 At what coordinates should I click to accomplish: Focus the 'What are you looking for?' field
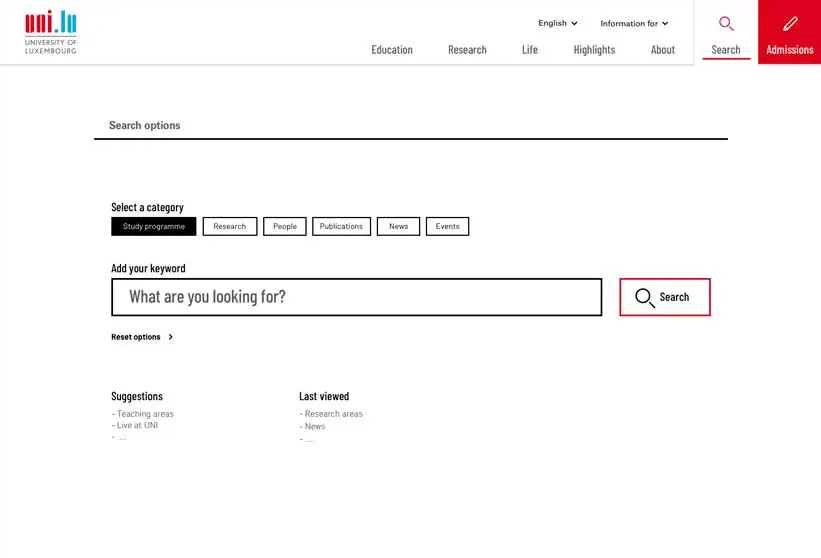[x=357, y=297]
